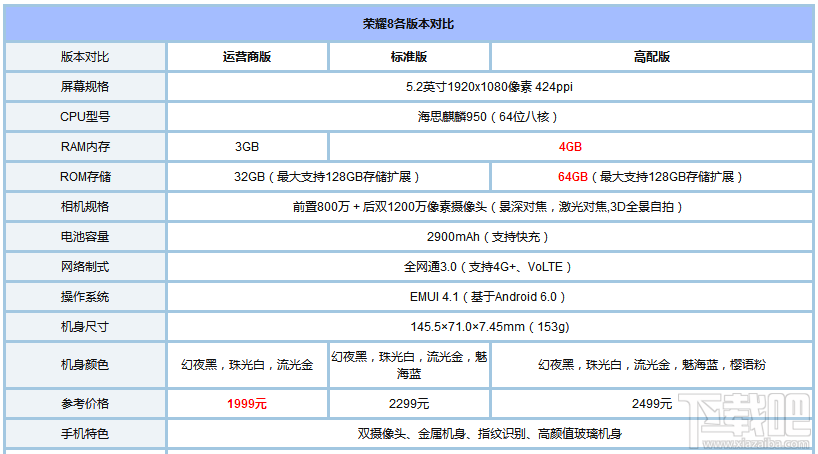
Task: Select the RAM内存 row label
Action: coord(85,147)
